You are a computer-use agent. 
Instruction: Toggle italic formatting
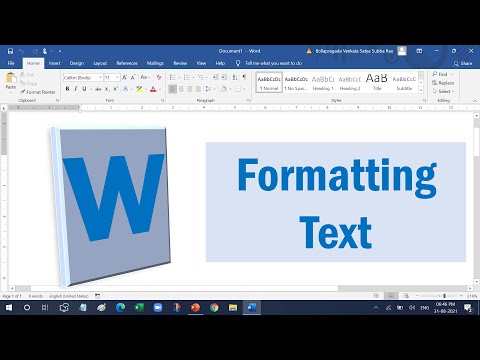point(76,89)
